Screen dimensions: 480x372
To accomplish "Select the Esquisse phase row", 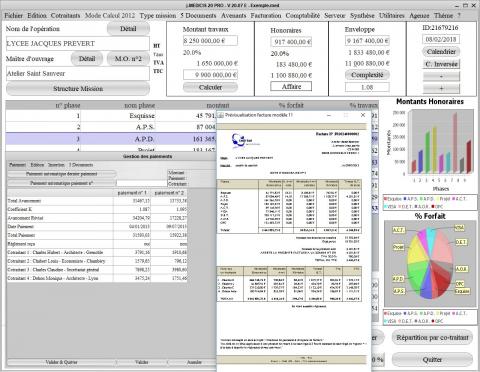I will click(x=111, y=116).
